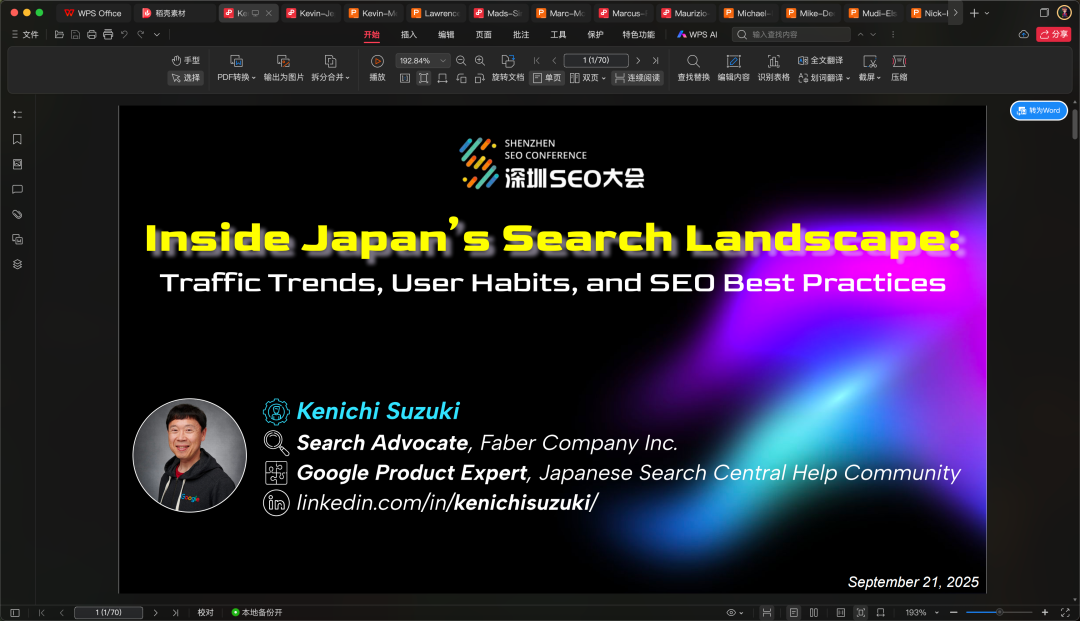Click 旋转文档 rotate document

(508, 68)
